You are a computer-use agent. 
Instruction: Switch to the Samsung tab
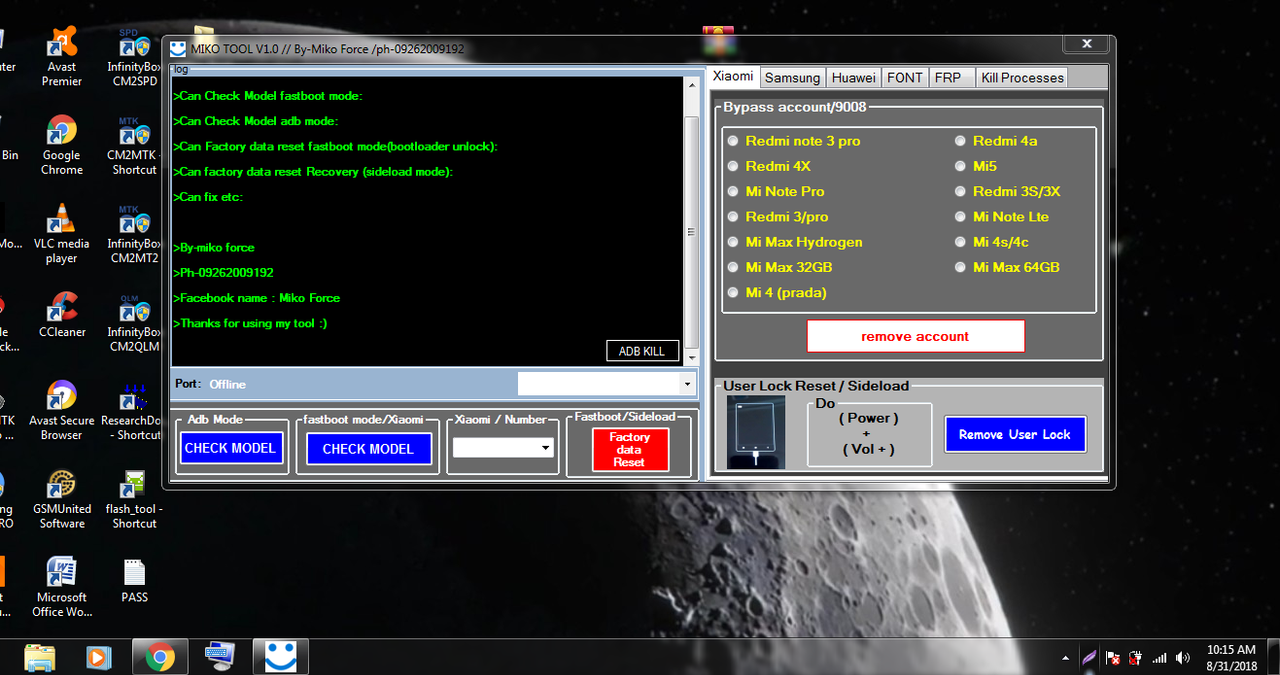coord(792,77)
